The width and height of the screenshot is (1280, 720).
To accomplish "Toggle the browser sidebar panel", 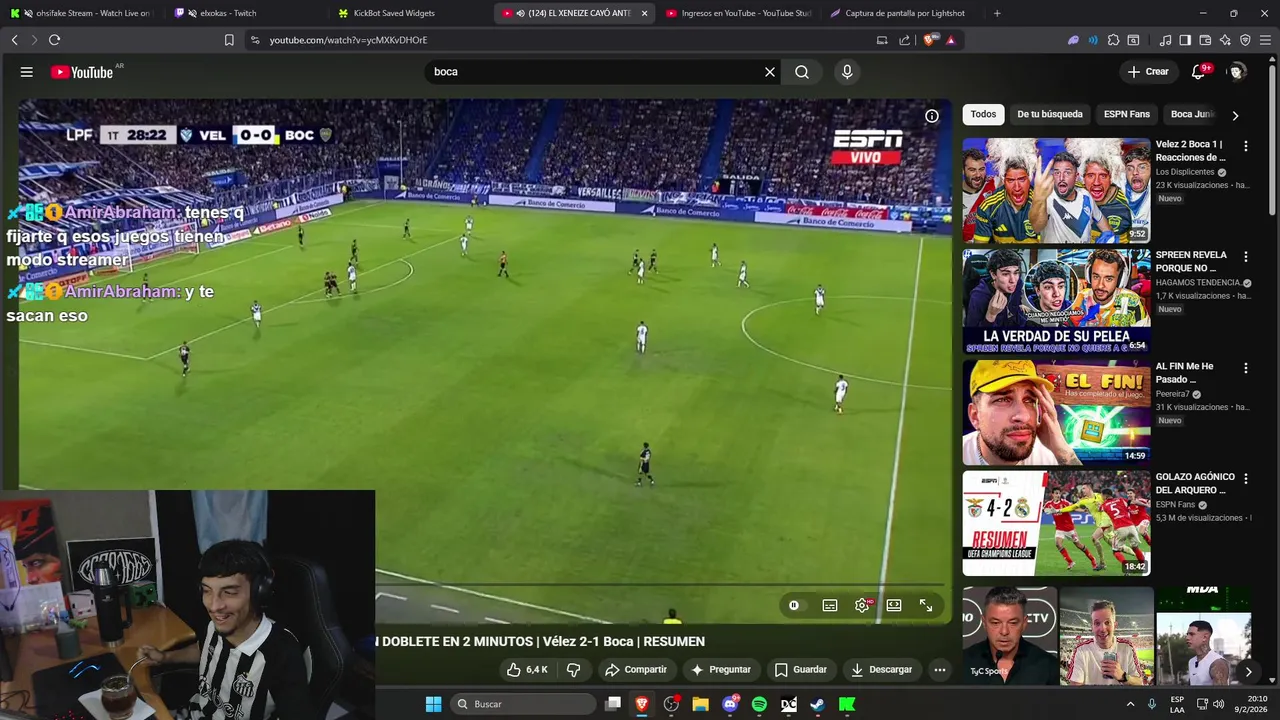I will pyautogui.click(x=1185, y=40).
